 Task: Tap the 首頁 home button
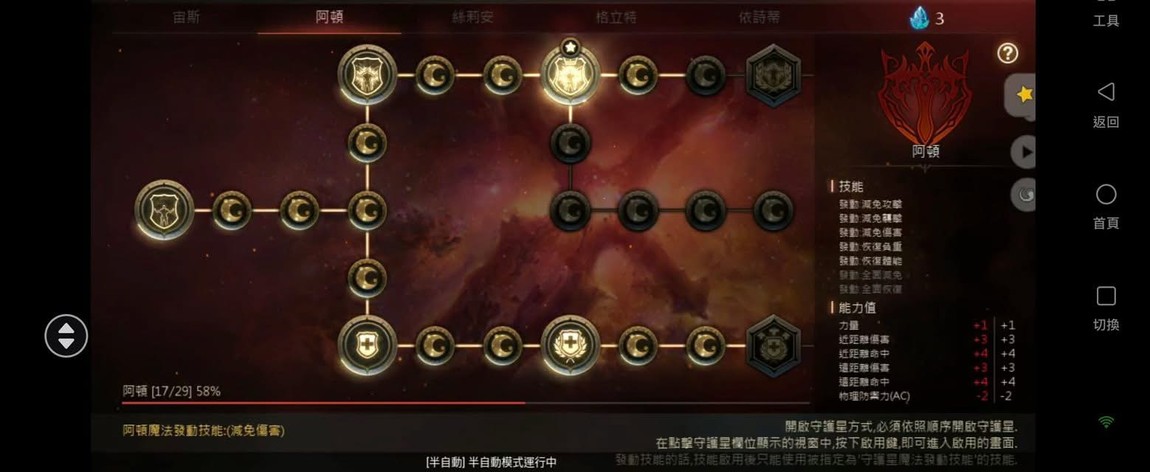point(1106,207)
